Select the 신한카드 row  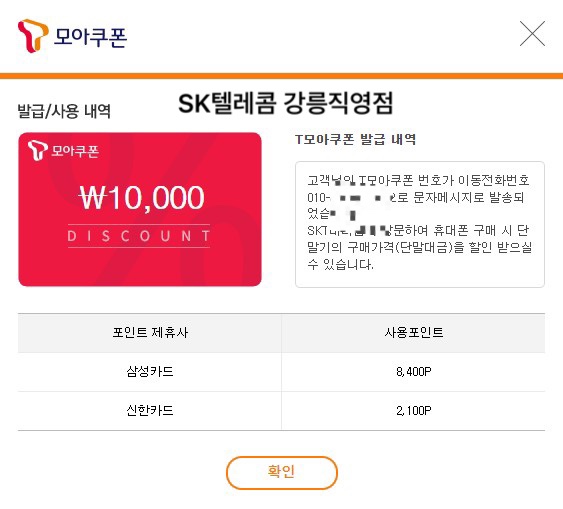(x=282, y=411)
